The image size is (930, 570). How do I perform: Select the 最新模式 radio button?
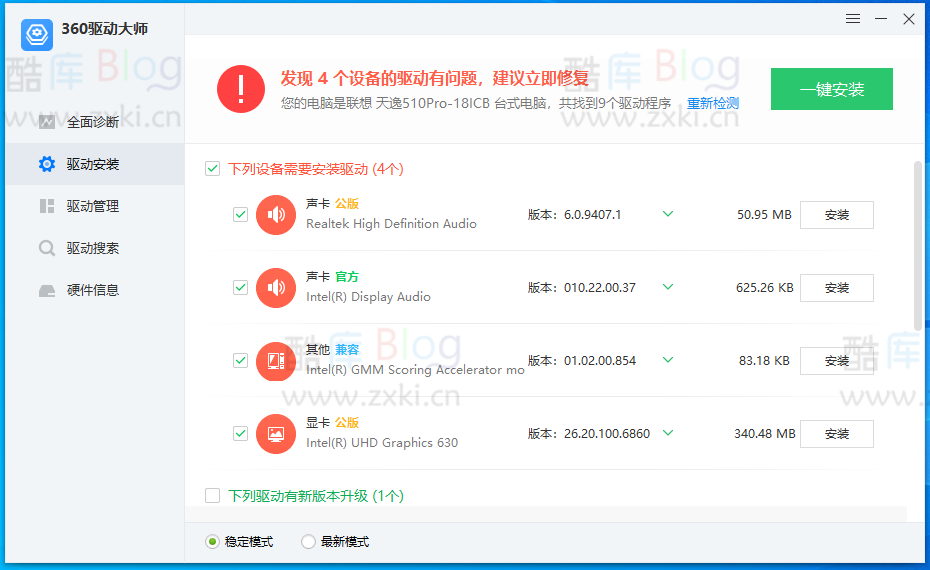click(308, 542)
